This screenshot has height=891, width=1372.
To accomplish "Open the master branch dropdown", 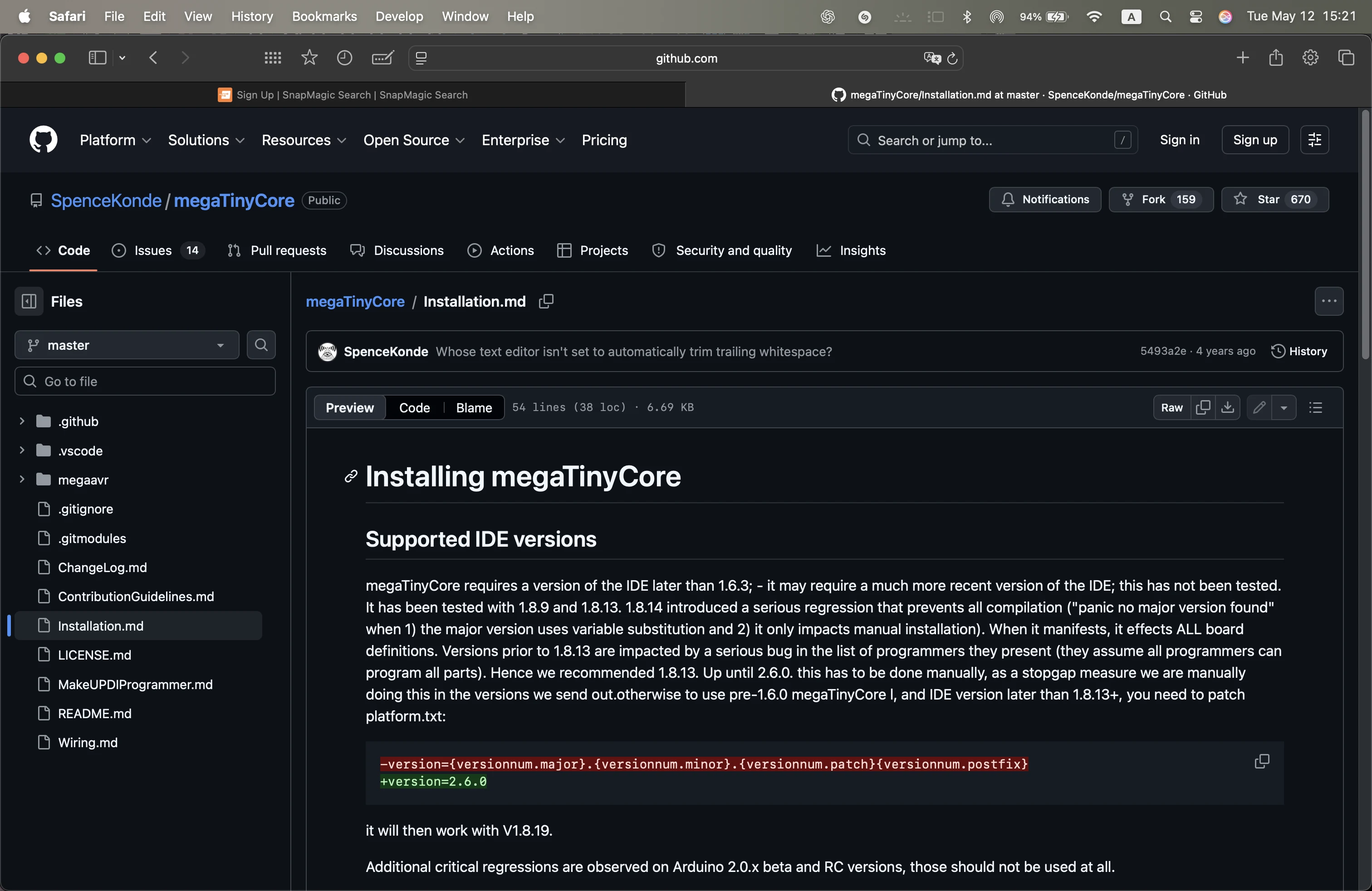I will click(x=127, y=345).
